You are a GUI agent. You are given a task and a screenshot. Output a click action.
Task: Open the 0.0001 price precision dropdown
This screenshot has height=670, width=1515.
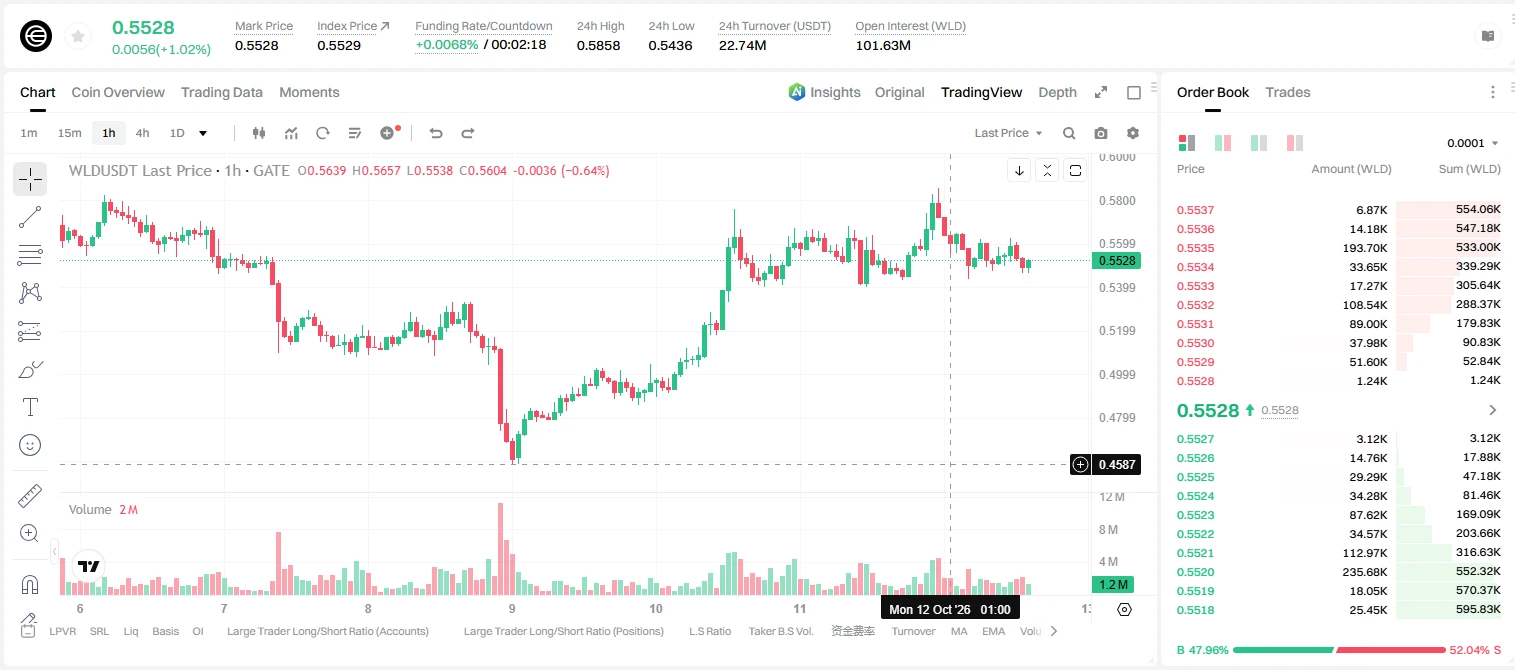[x=1473, y=143]
